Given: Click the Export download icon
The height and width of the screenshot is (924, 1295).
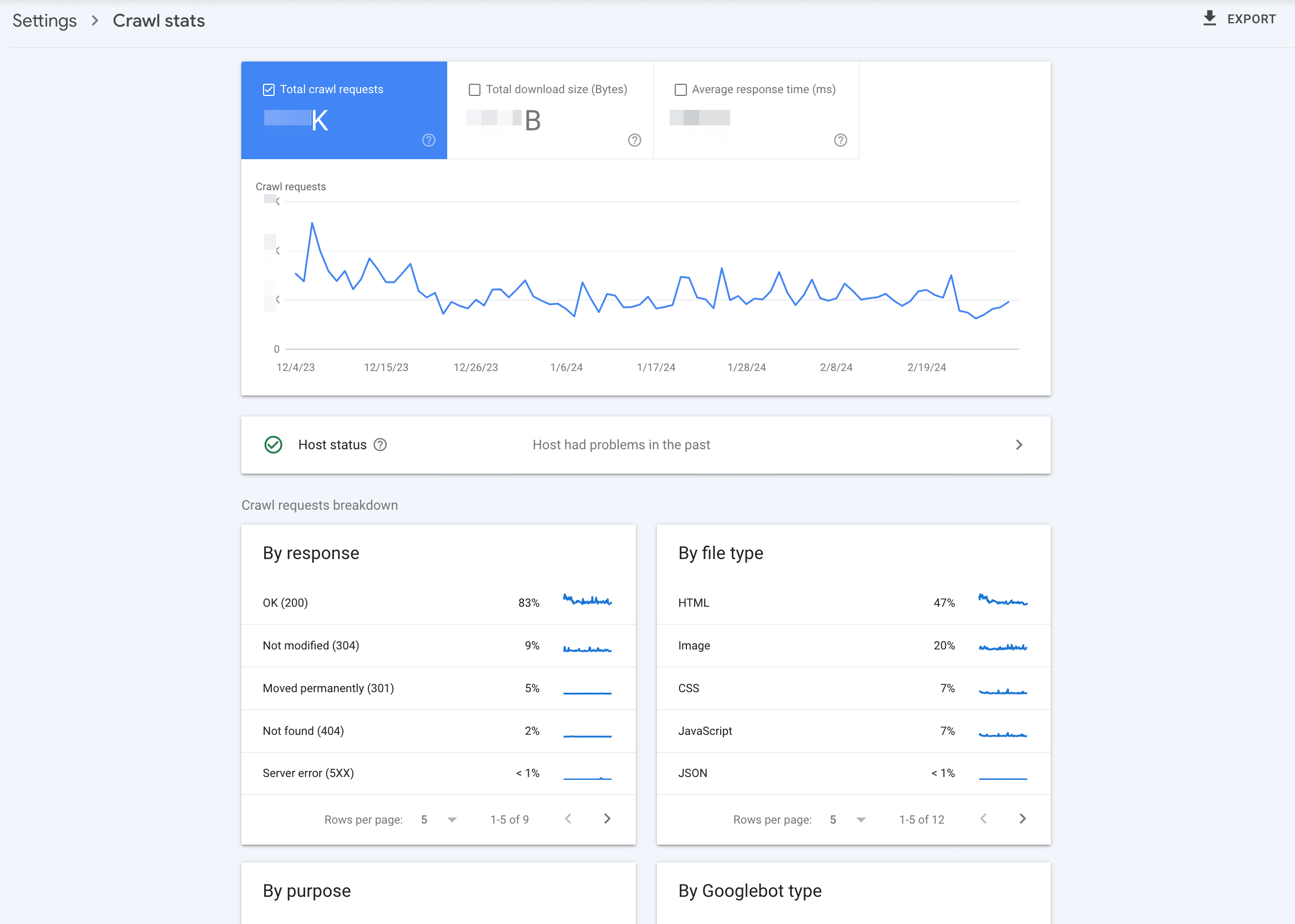Looking at the screenshot, I should tap(1209, 19).
